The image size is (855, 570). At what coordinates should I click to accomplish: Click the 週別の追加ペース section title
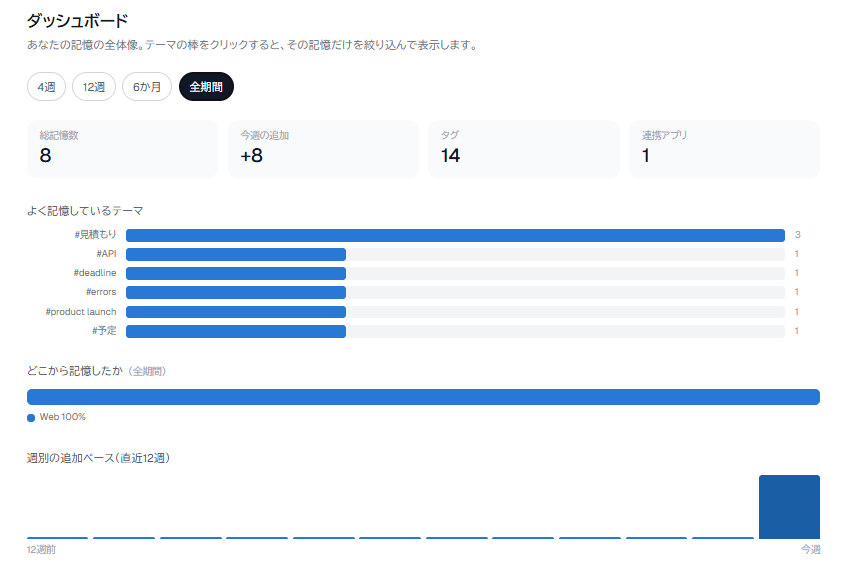pyautogui.click(x=99, y=458)
